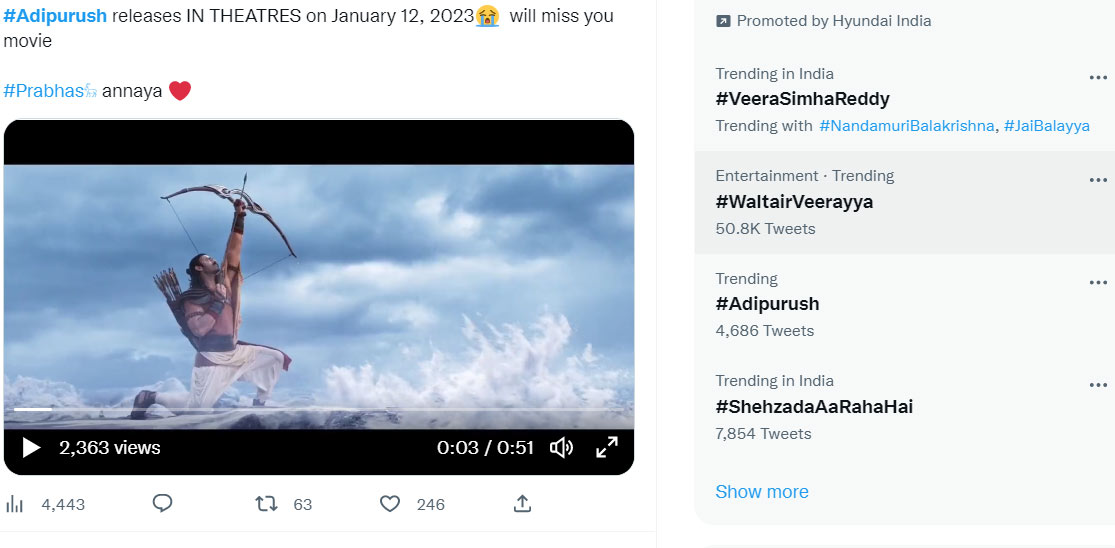The width and height of the screenshot is (1115, 548).
Task: Open #JaiBalayya trending hashtag
Action: pyautogui.click(x=1047, y=126)
